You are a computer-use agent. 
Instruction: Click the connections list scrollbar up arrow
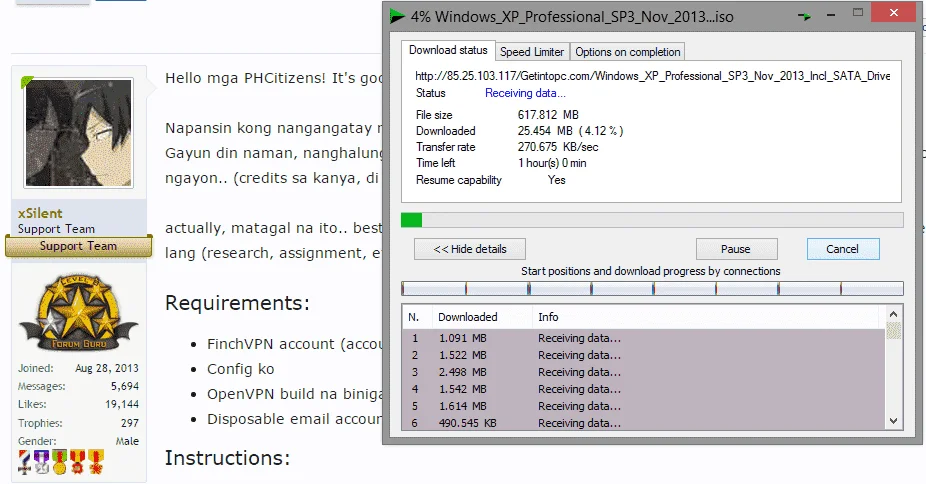coord(893,315)
